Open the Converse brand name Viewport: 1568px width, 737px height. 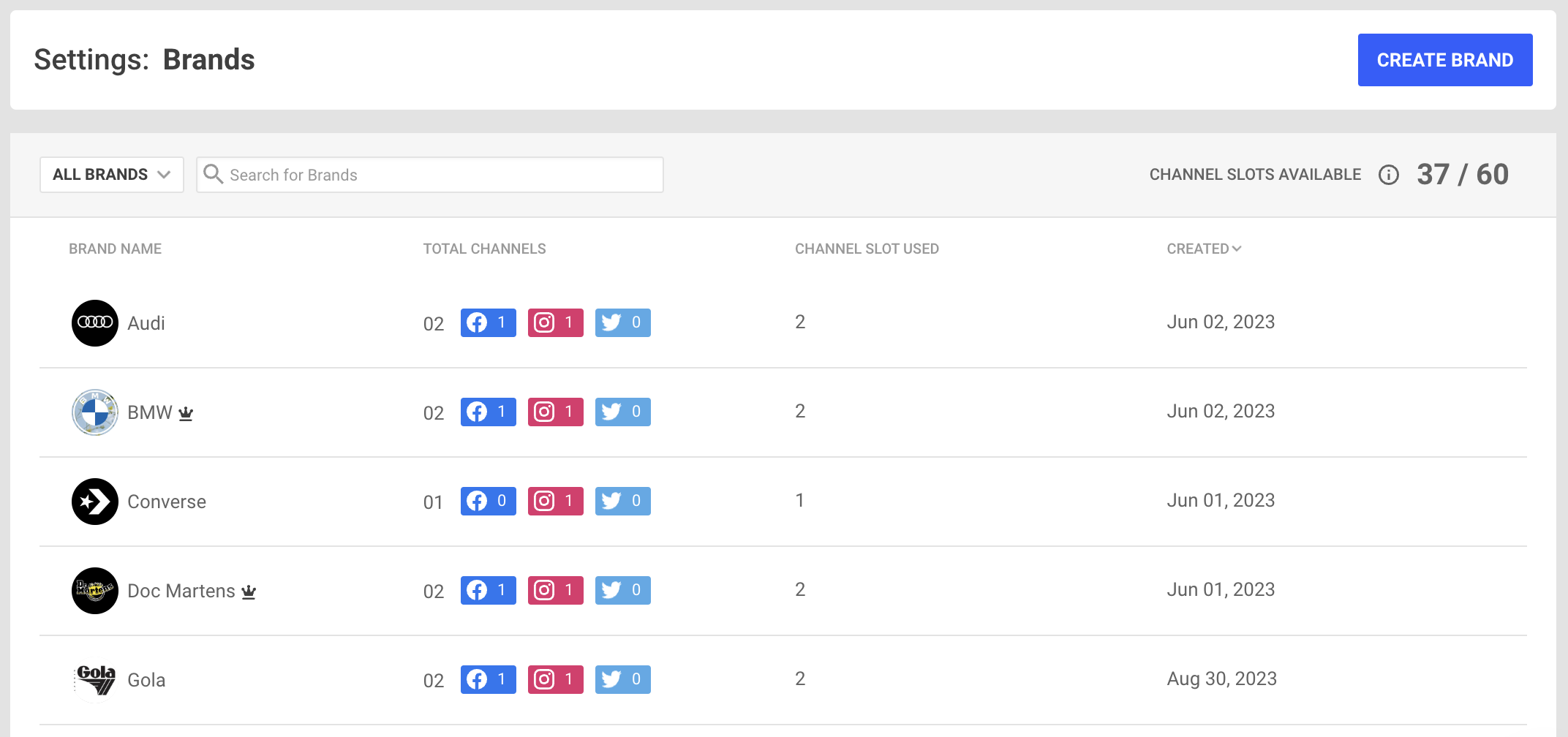167,502
